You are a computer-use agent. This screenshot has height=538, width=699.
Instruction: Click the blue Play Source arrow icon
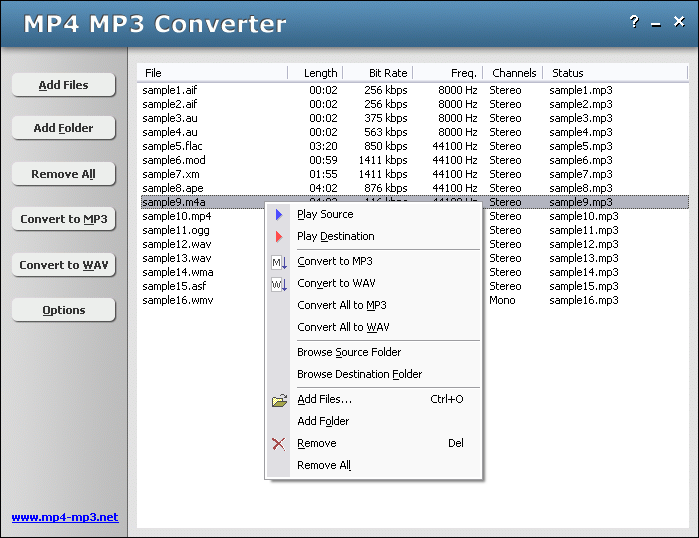pos(279,214)
